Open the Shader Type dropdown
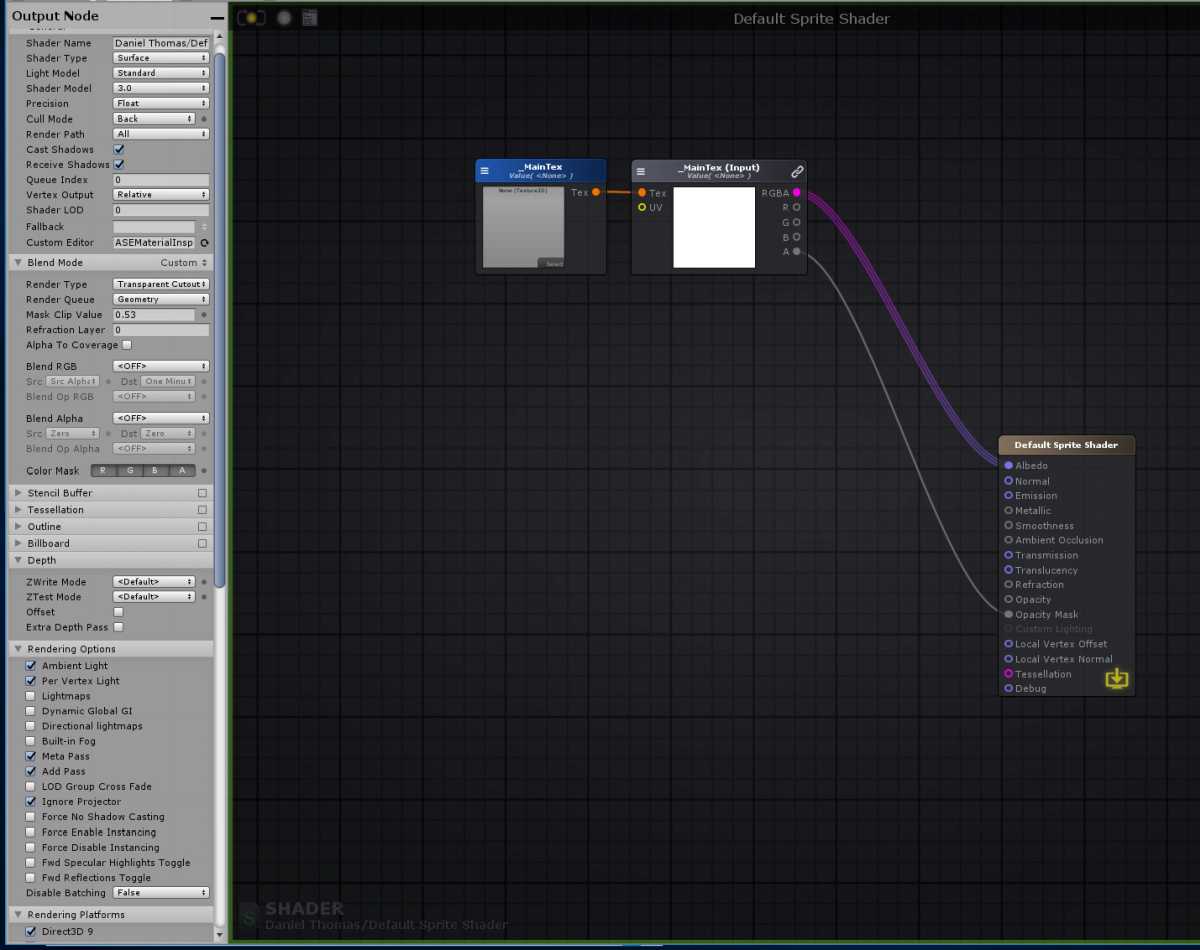 [x=161, y=58]
